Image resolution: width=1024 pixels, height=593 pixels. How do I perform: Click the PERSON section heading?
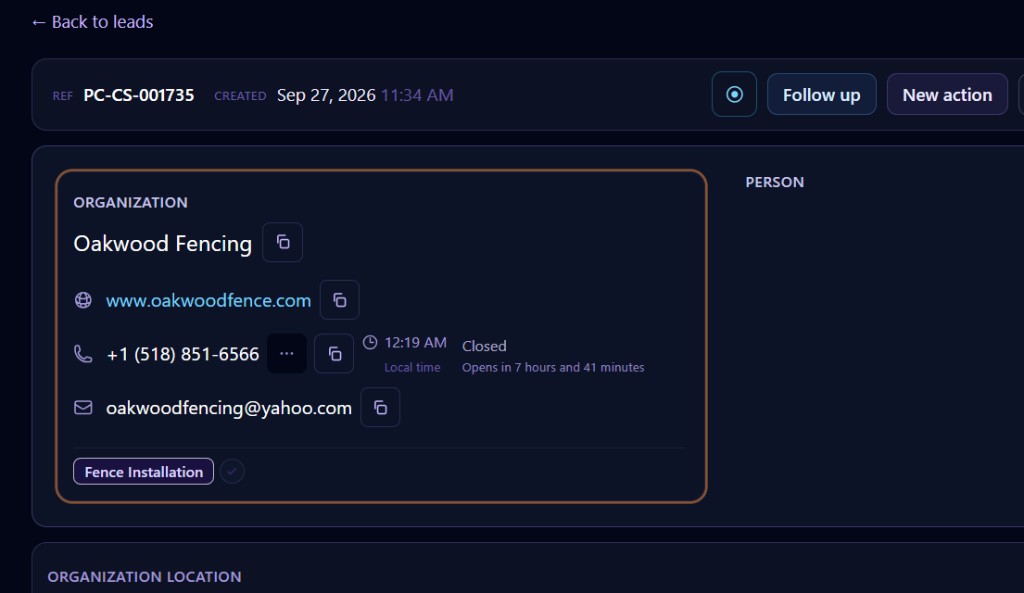[x=775, y=182]
